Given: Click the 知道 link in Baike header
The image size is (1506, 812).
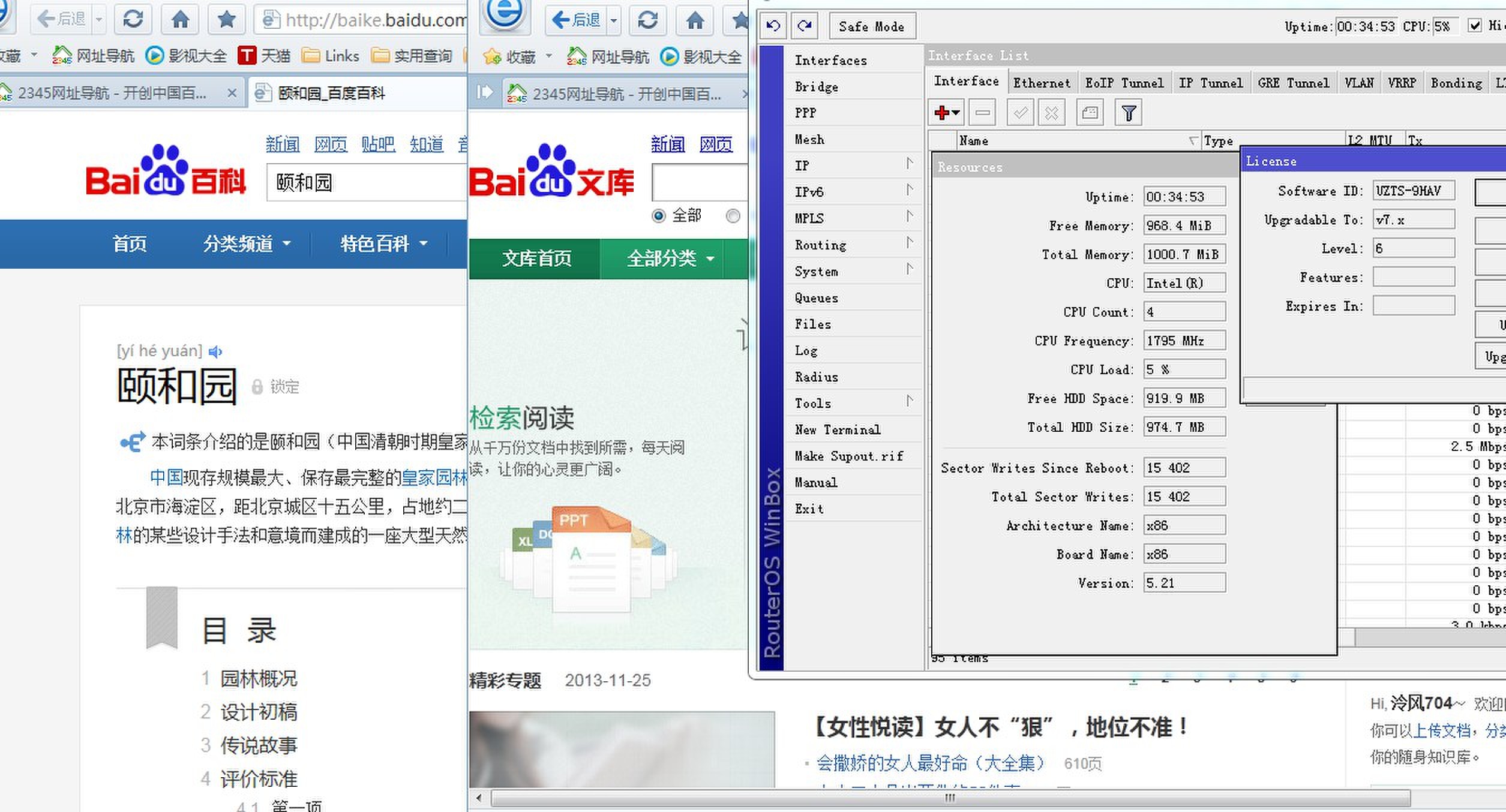Looking at the screenshot, I should click(x=427, y=145).
